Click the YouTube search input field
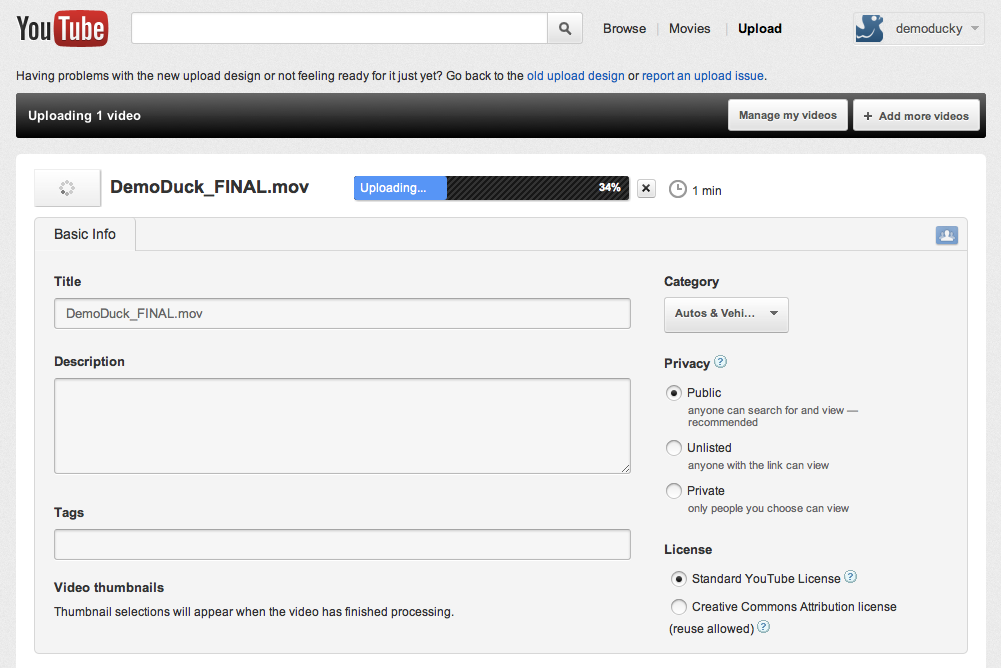The height and width of the screenshot is (668, 1001). point(340,28)
